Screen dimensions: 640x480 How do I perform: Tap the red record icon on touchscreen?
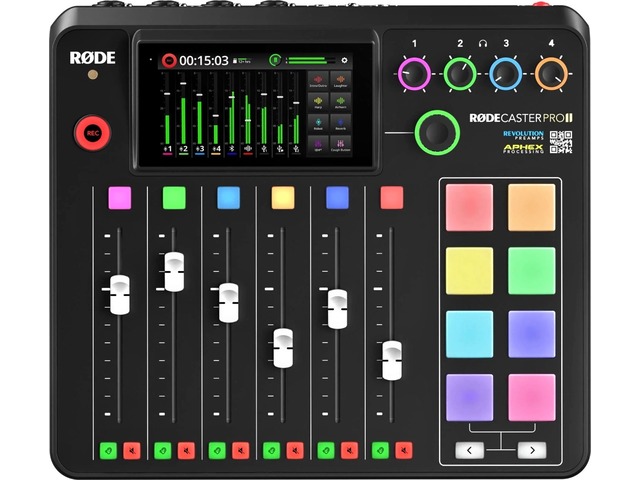point(169,60)
